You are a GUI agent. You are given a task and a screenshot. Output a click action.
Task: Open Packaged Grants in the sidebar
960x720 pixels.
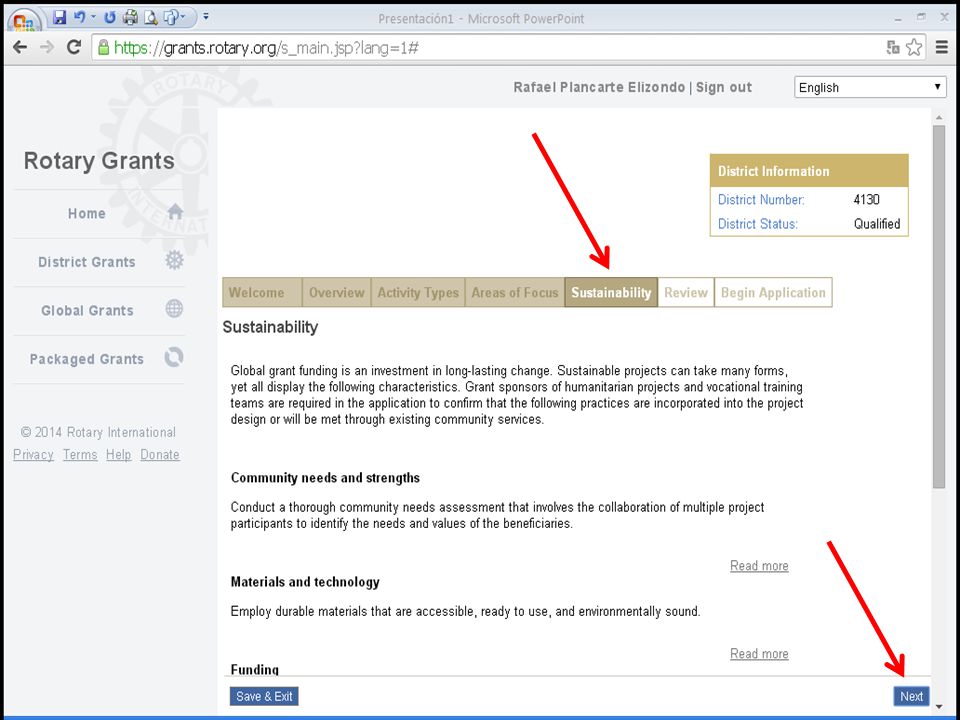87,359
